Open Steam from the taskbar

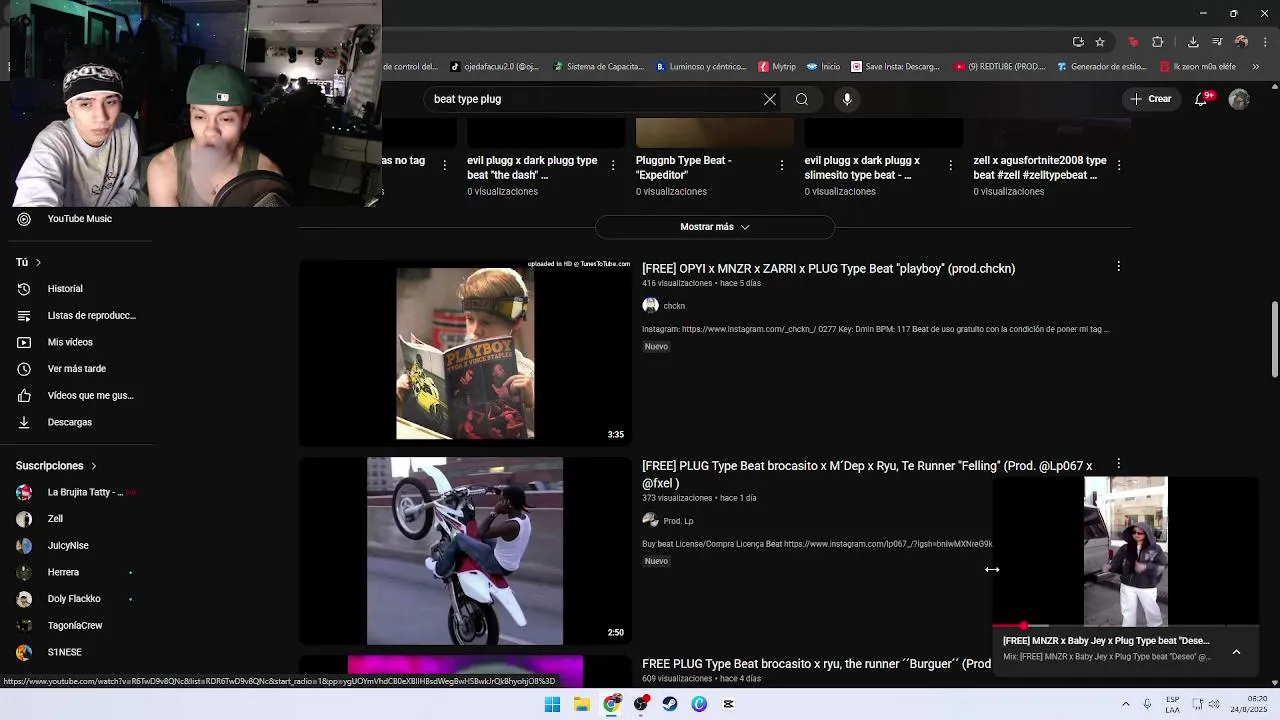tap(670, 704)
